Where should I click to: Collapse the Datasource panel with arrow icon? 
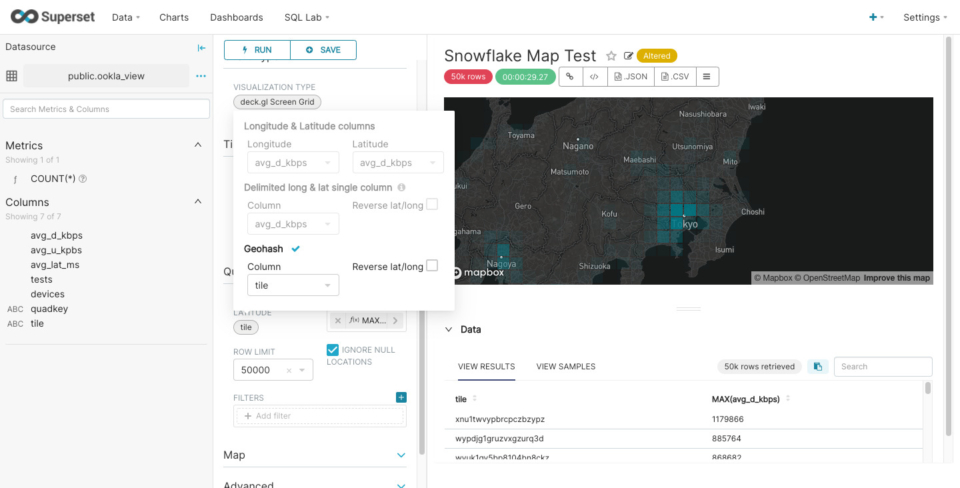[201, 48]
